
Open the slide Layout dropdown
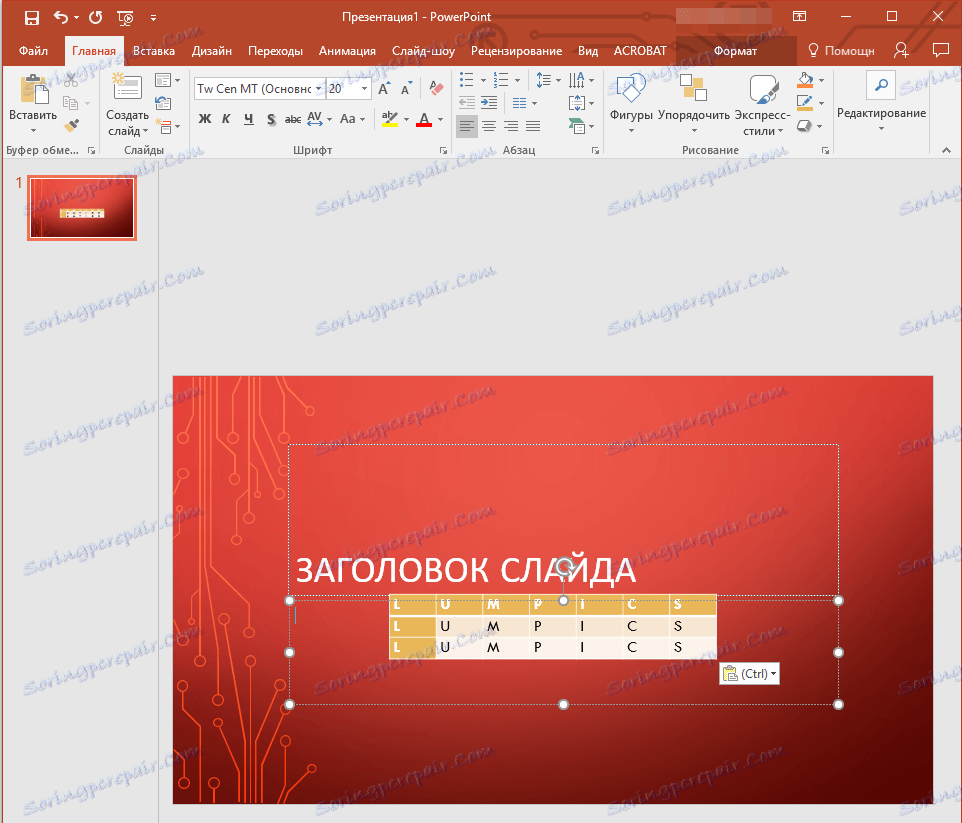click(x=167, y=80)
